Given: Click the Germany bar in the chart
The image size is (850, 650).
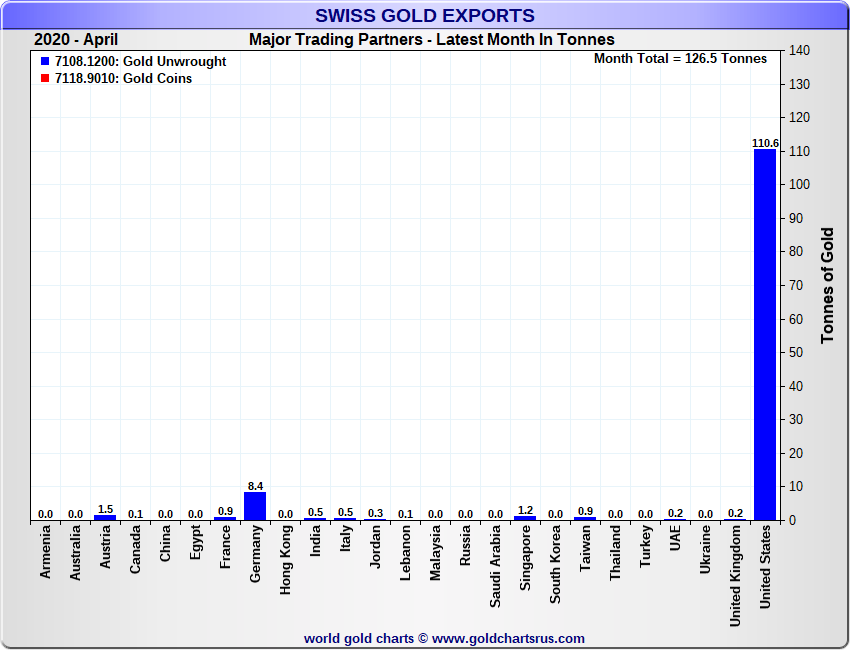Looking at the screenshot, I should click(255, 506).
